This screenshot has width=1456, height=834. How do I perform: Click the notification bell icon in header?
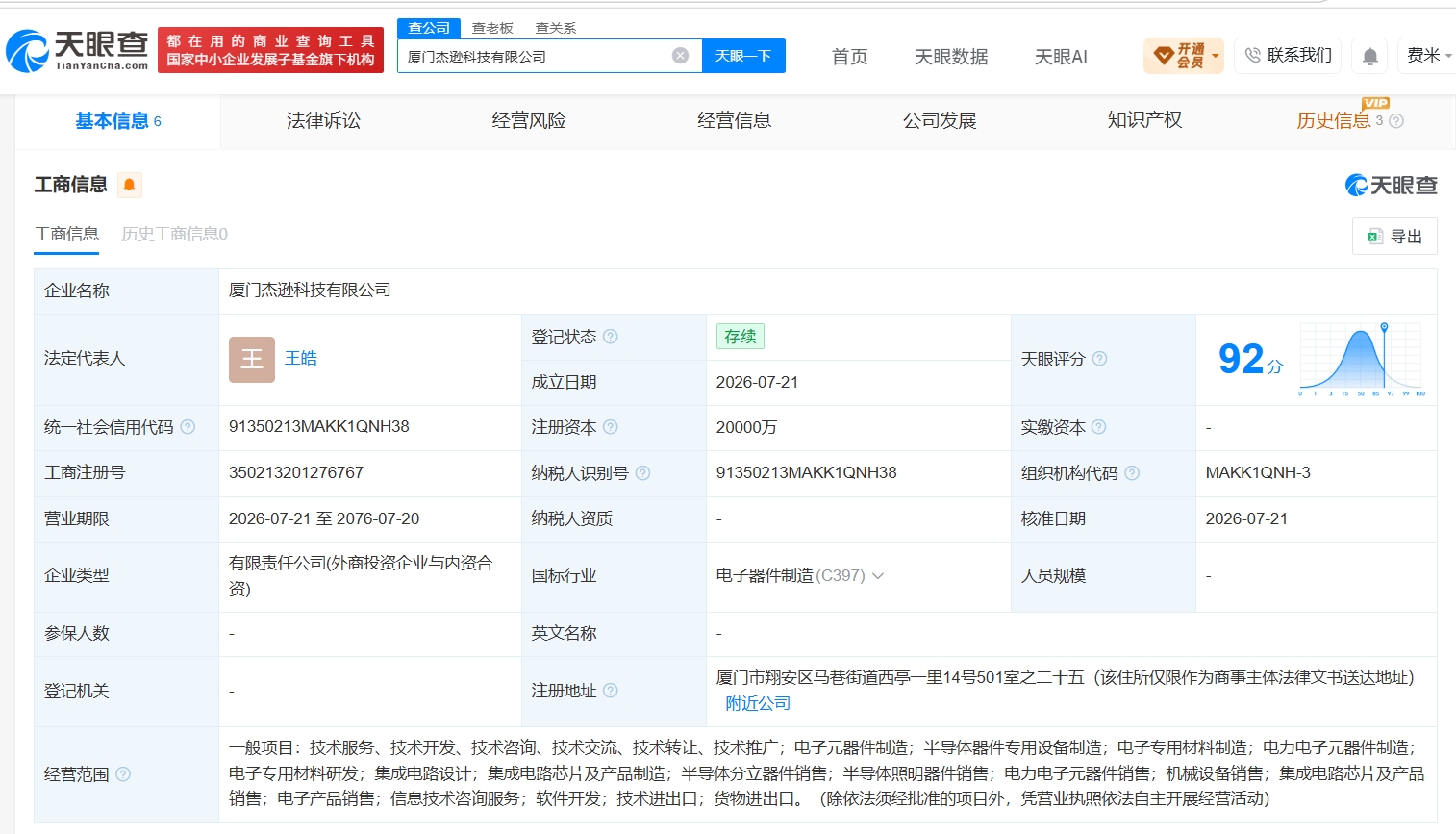click(x=1370, y=57)
